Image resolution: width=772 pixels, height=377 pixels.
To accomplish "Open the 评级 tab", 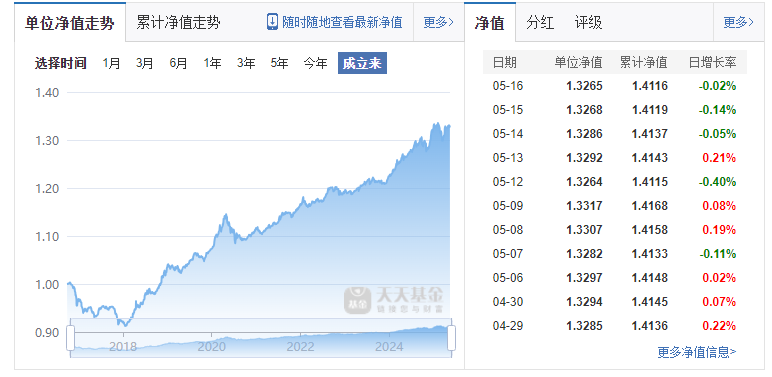I will pos(588,23).
